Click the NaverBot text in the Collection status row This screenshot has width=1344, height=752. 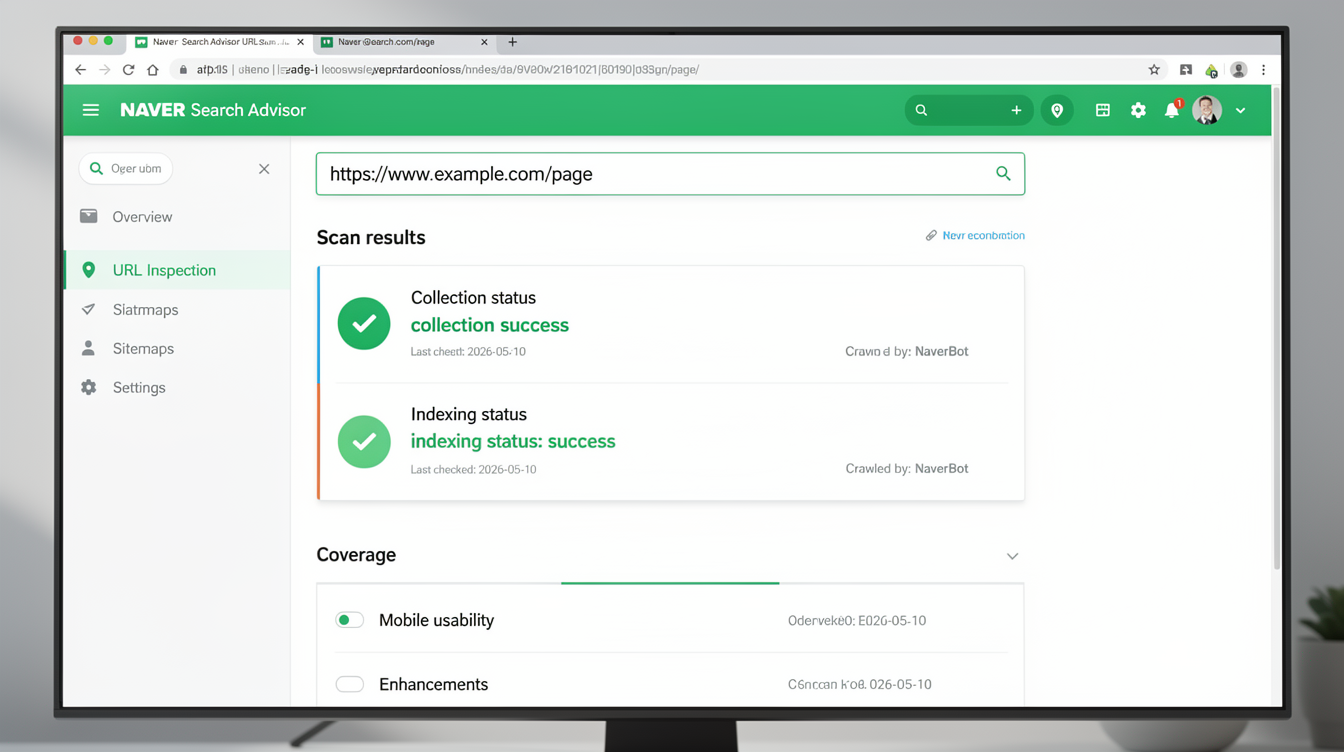pos(942,352)
